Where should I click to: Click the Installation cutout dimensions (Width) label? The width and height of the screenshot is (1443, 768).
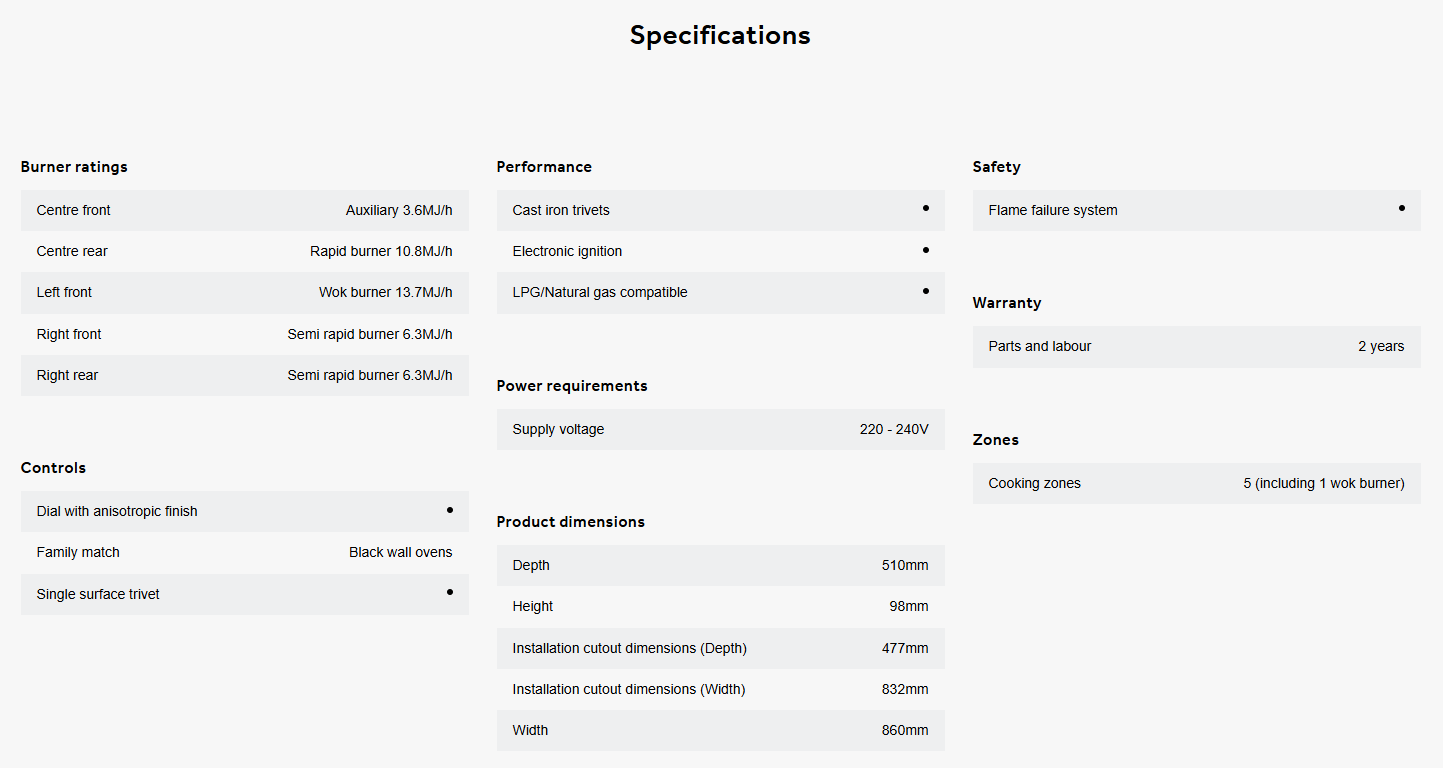pos(628,689)
